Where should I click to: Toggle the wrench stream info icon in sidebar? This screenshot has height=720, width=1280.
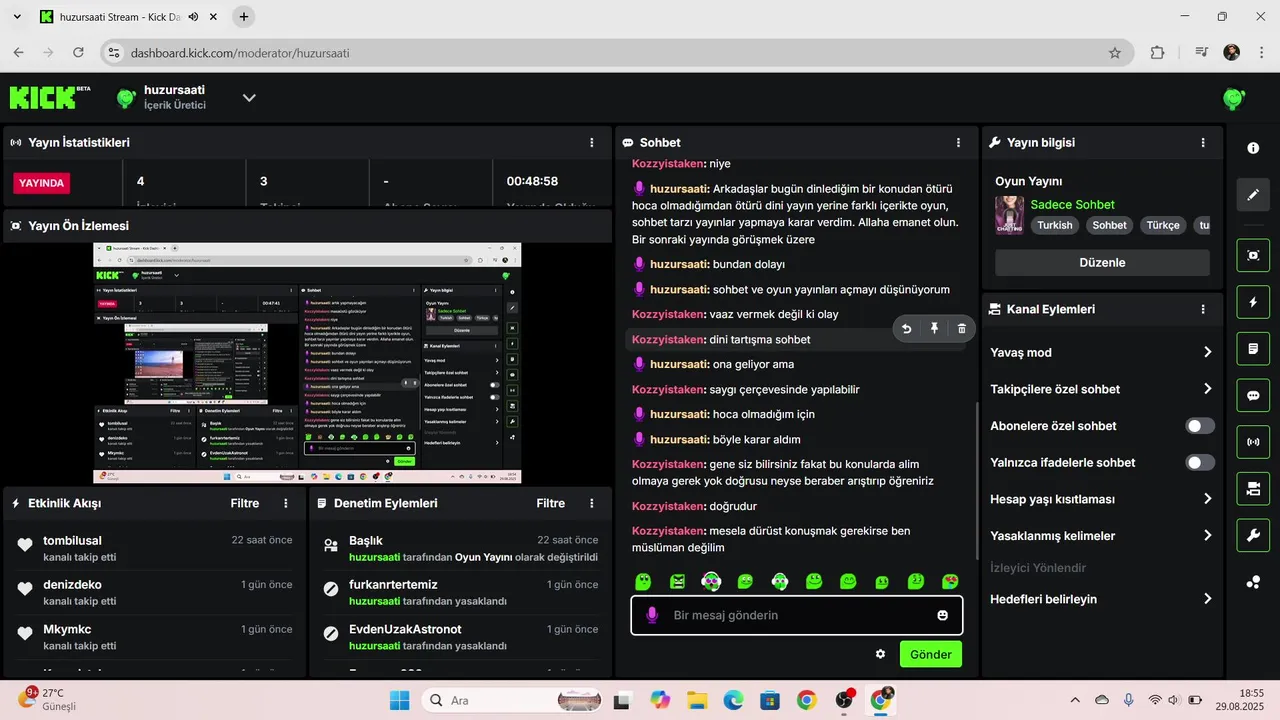[x=1253, y=535]
